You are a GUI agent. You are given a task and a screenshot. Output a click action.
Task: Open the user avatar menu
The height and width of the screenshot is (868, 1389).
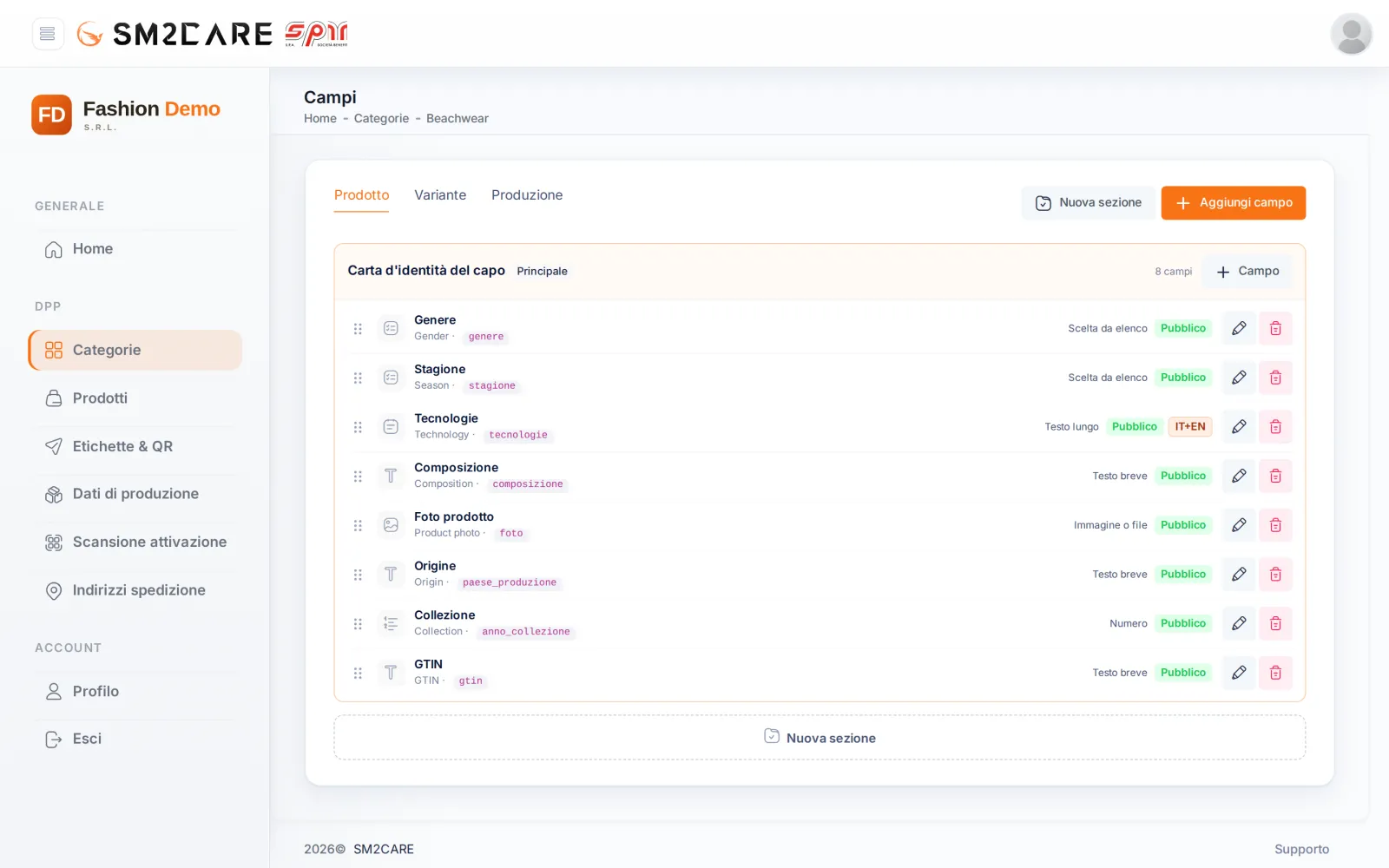1351,34
